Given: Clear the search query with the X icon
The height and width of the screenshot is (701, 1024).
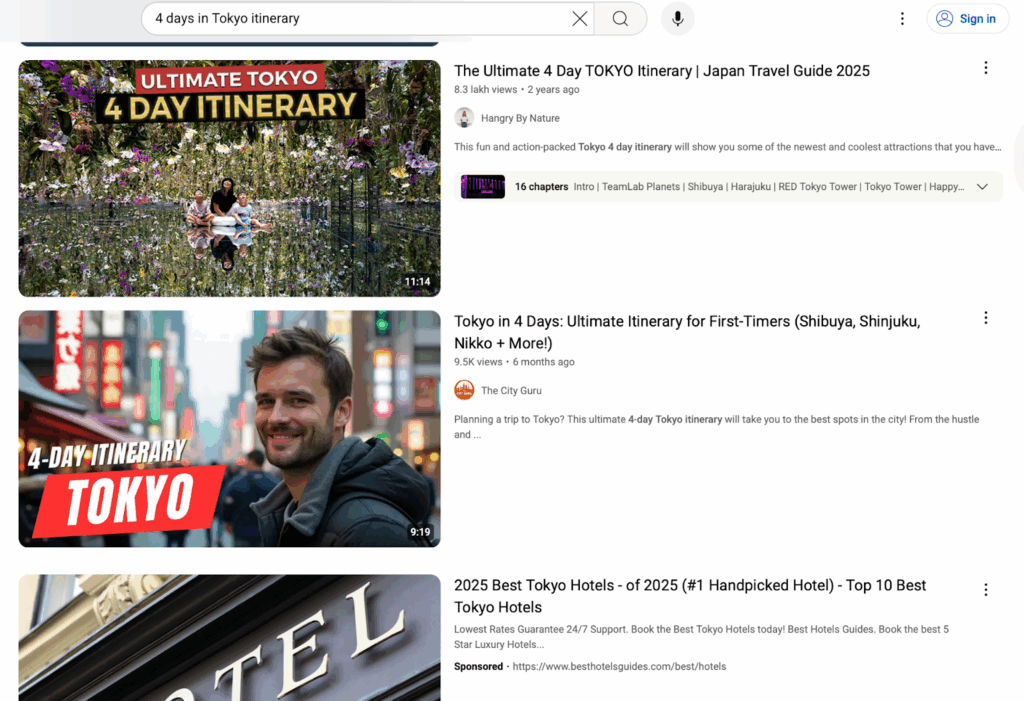Looking at the screenshot, I should [579, 18].
